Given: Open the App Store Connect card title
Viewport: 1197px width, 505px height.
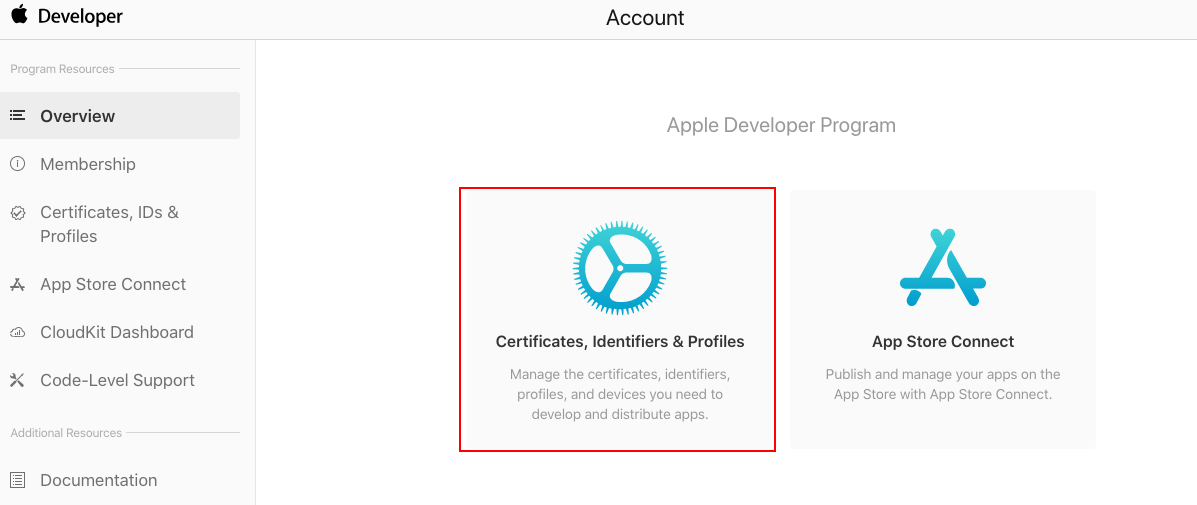Looking at the screenshot, I should [x=943, y=342].
